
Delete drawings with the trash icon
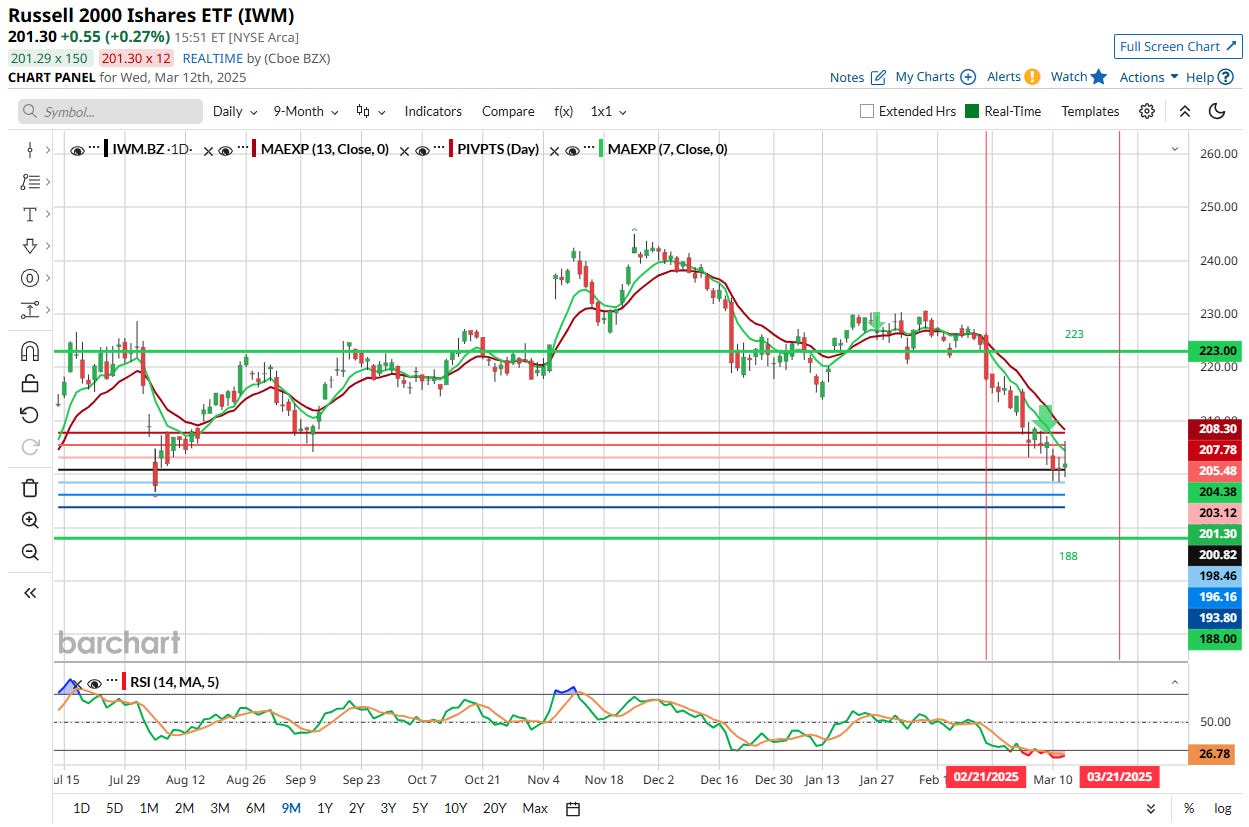click(30, 488)
